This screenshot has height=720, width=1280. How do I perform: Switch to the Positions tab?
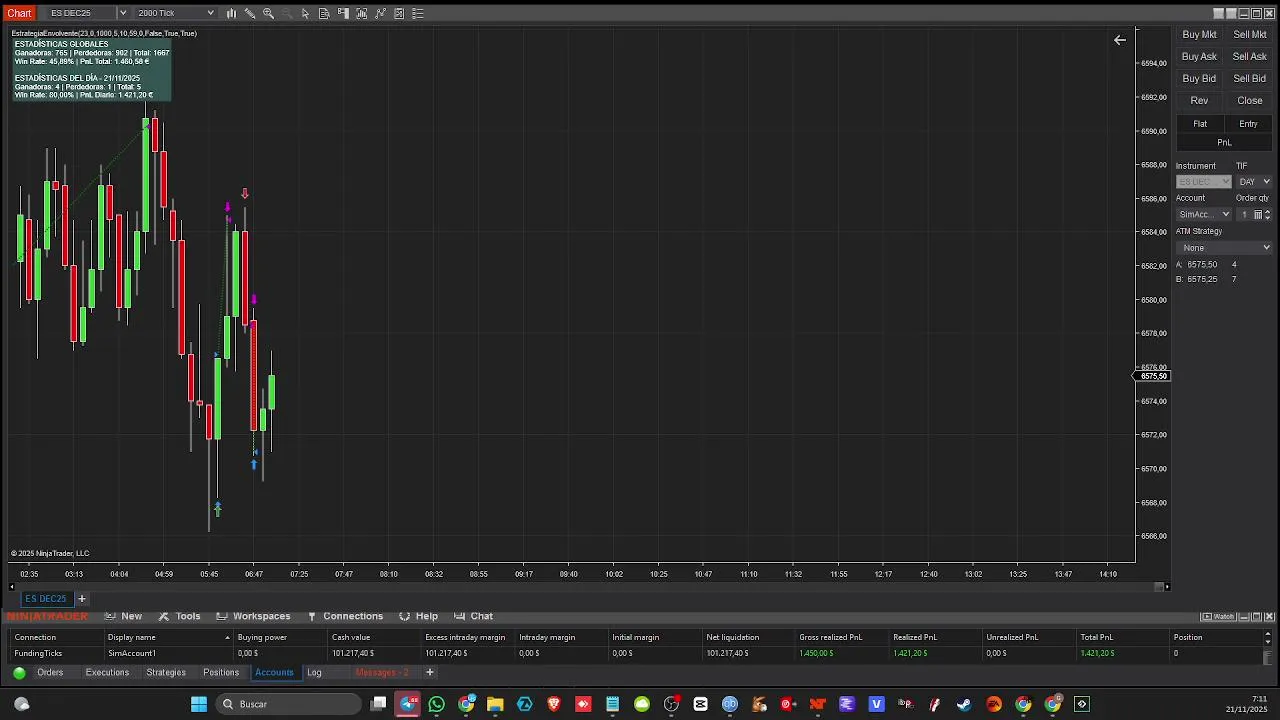click(221, 673)
